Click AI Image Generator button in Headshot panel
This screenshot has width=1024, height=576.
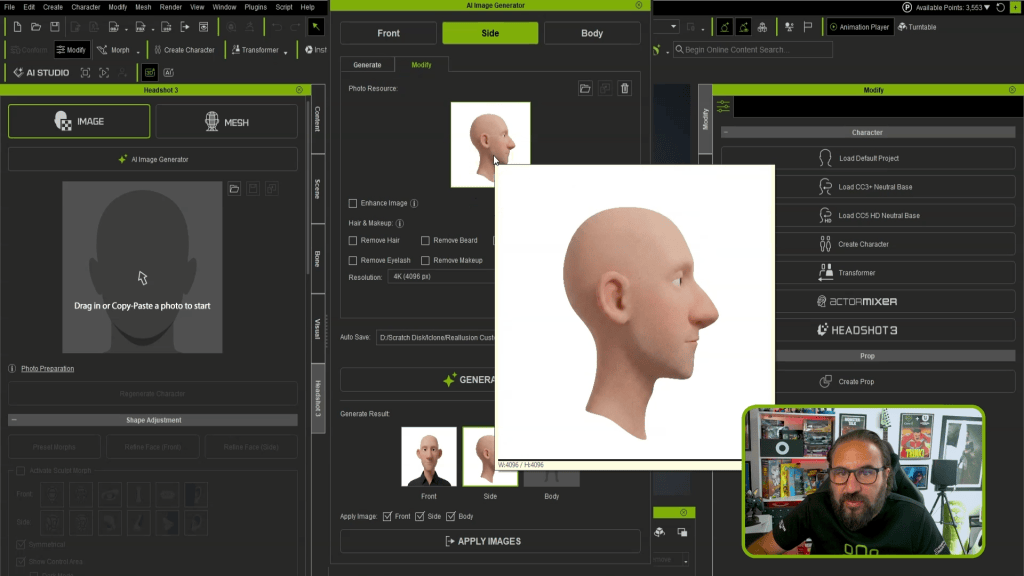coord(153,159)
